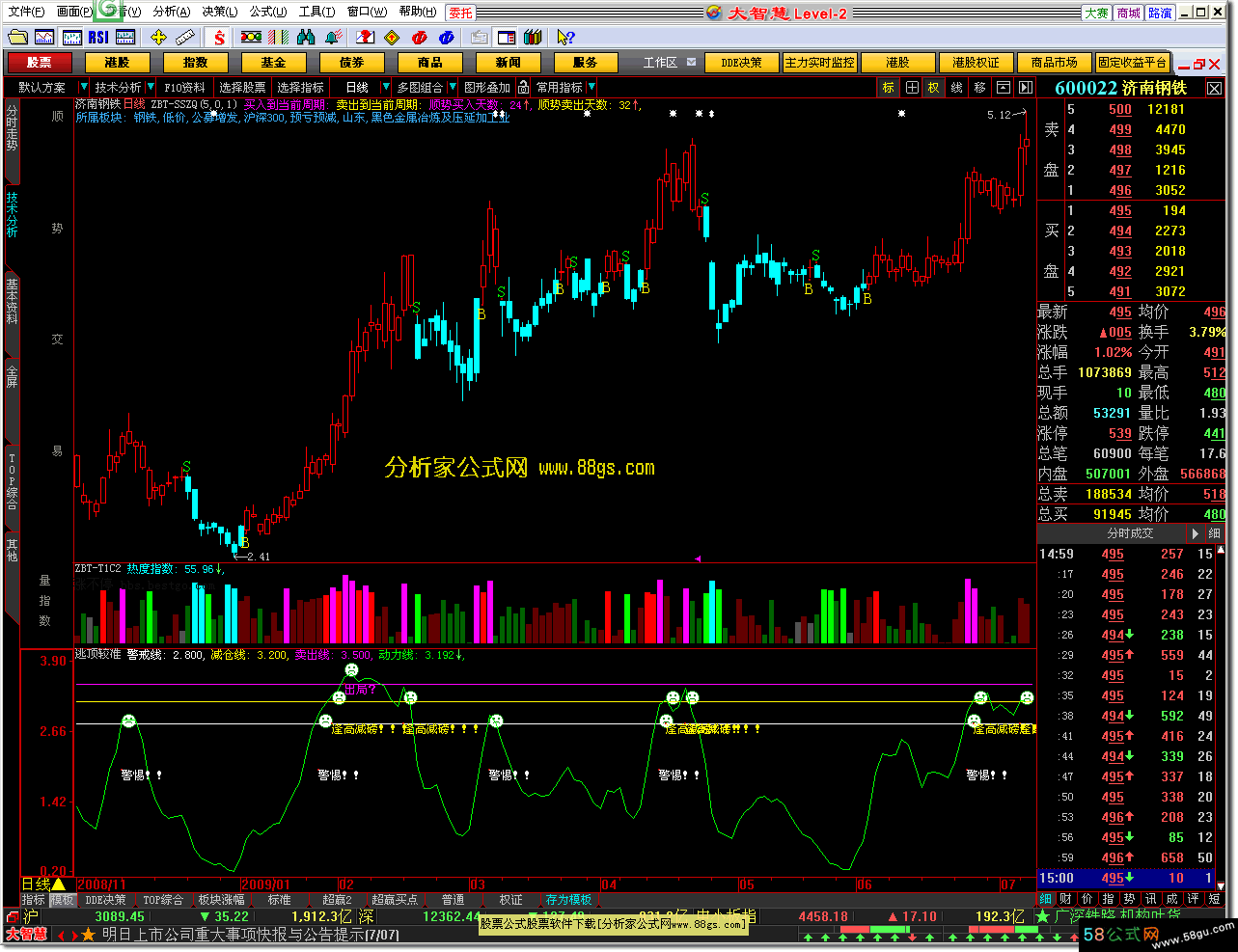Click the 存为模板 save template tab
The height and width of the screenshot is (952, 1238).
[568, 900]
